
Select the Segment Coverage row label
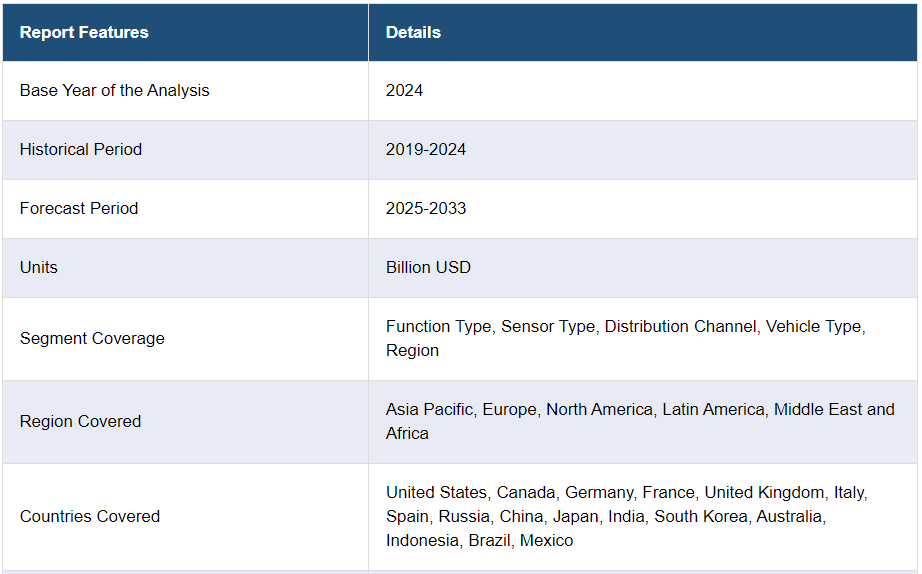tap(92, 338)
